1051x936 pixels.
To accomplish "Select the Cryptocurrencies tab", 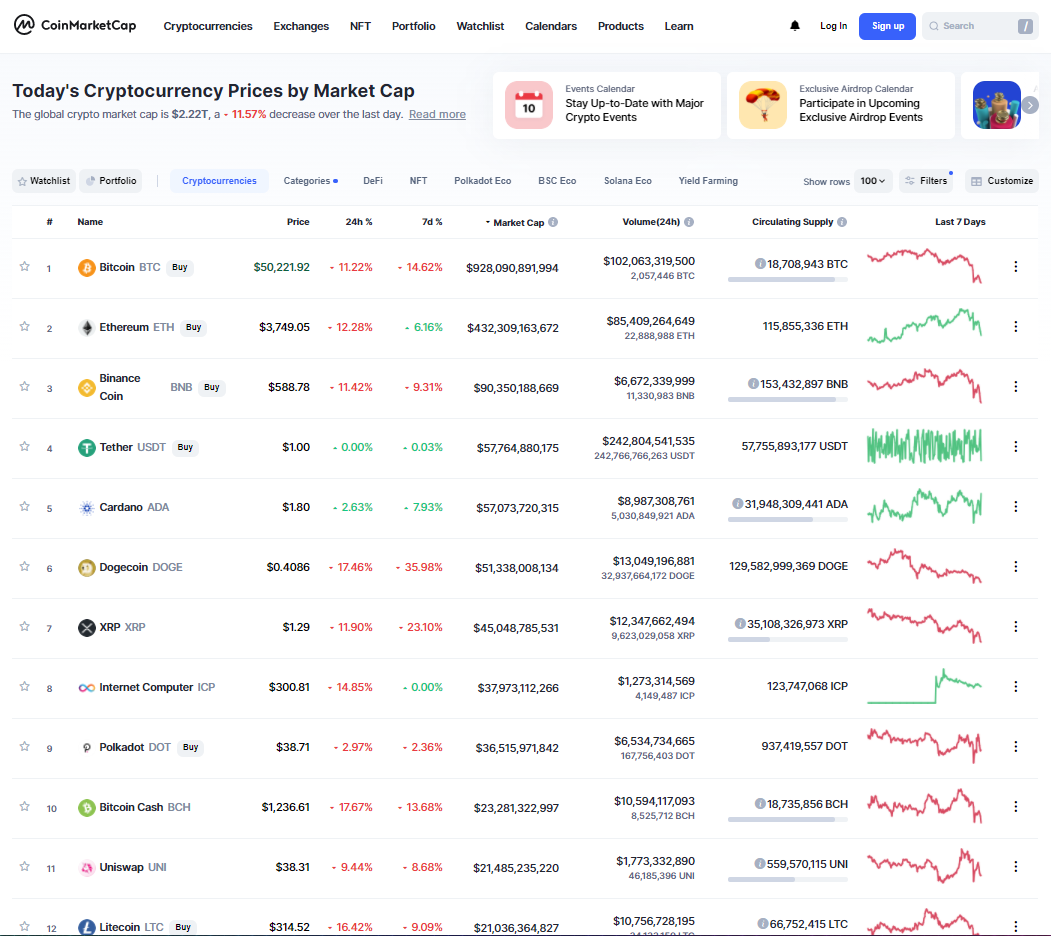I will point(219,181).
